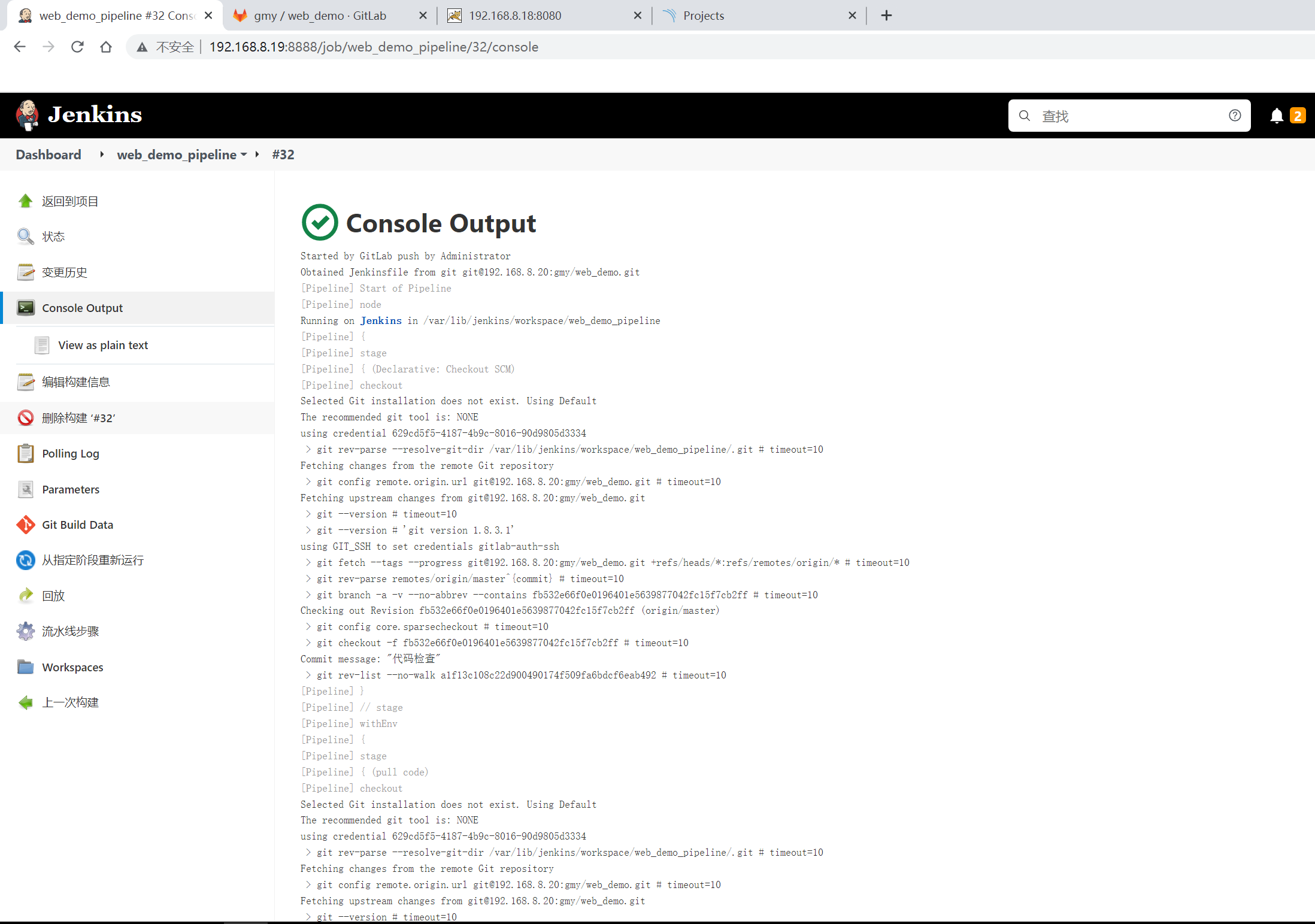Click the browser home icon
This screenshot has width=1315, height=924.
[106, 47]
